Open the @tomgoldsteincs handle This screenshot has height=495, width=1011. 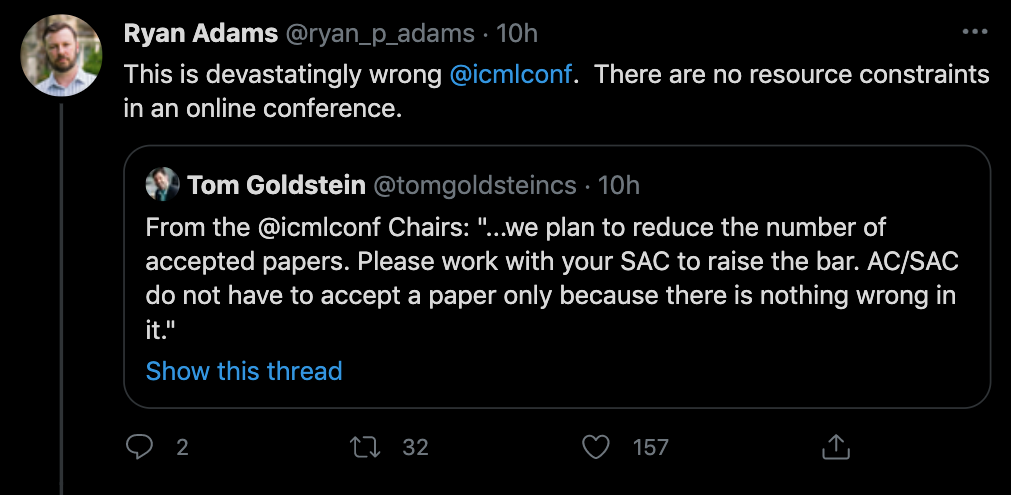475,186
